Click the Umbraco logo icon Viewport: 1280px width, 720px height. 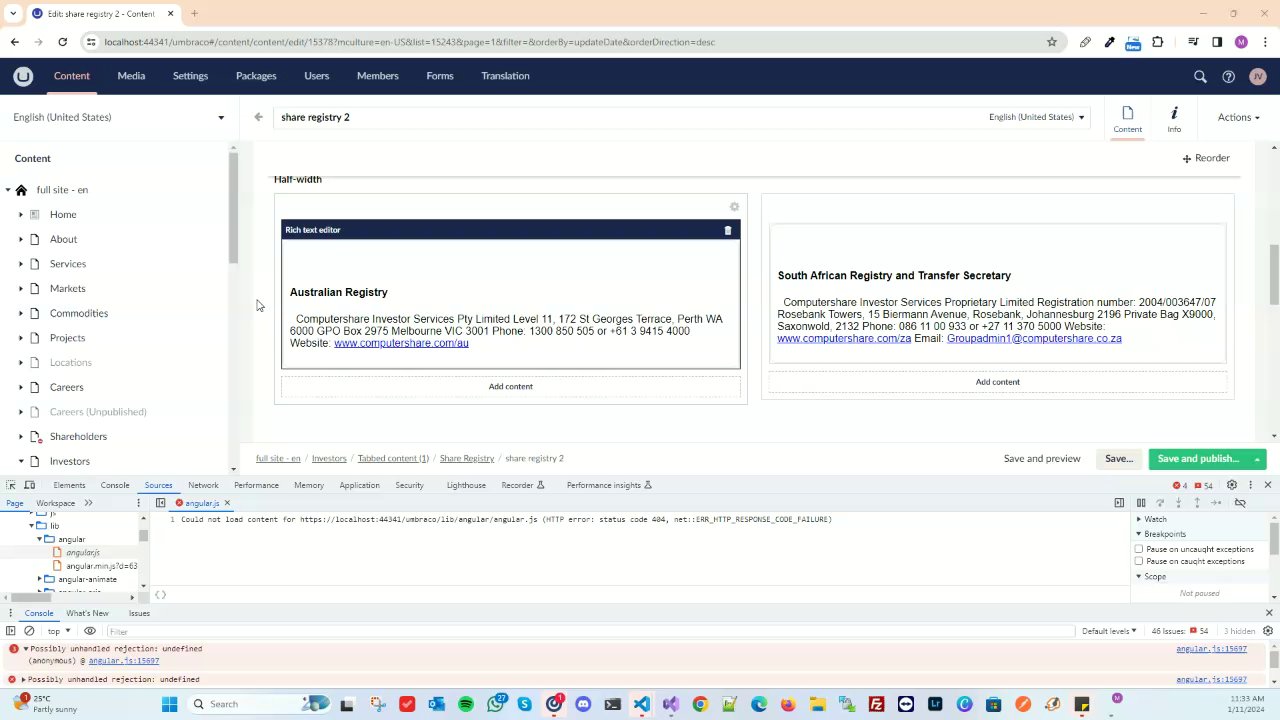(x=23, y=76)
